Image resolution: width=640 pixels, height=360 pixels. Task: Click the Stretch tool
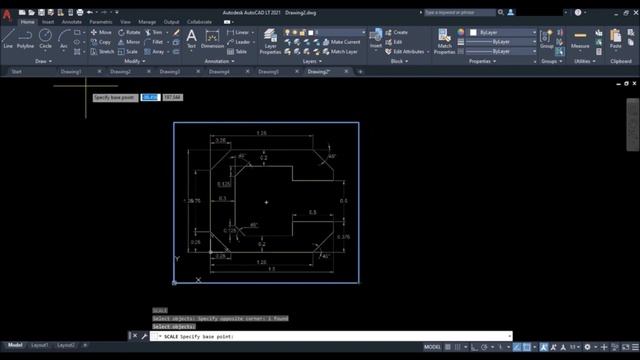(102, 52)
